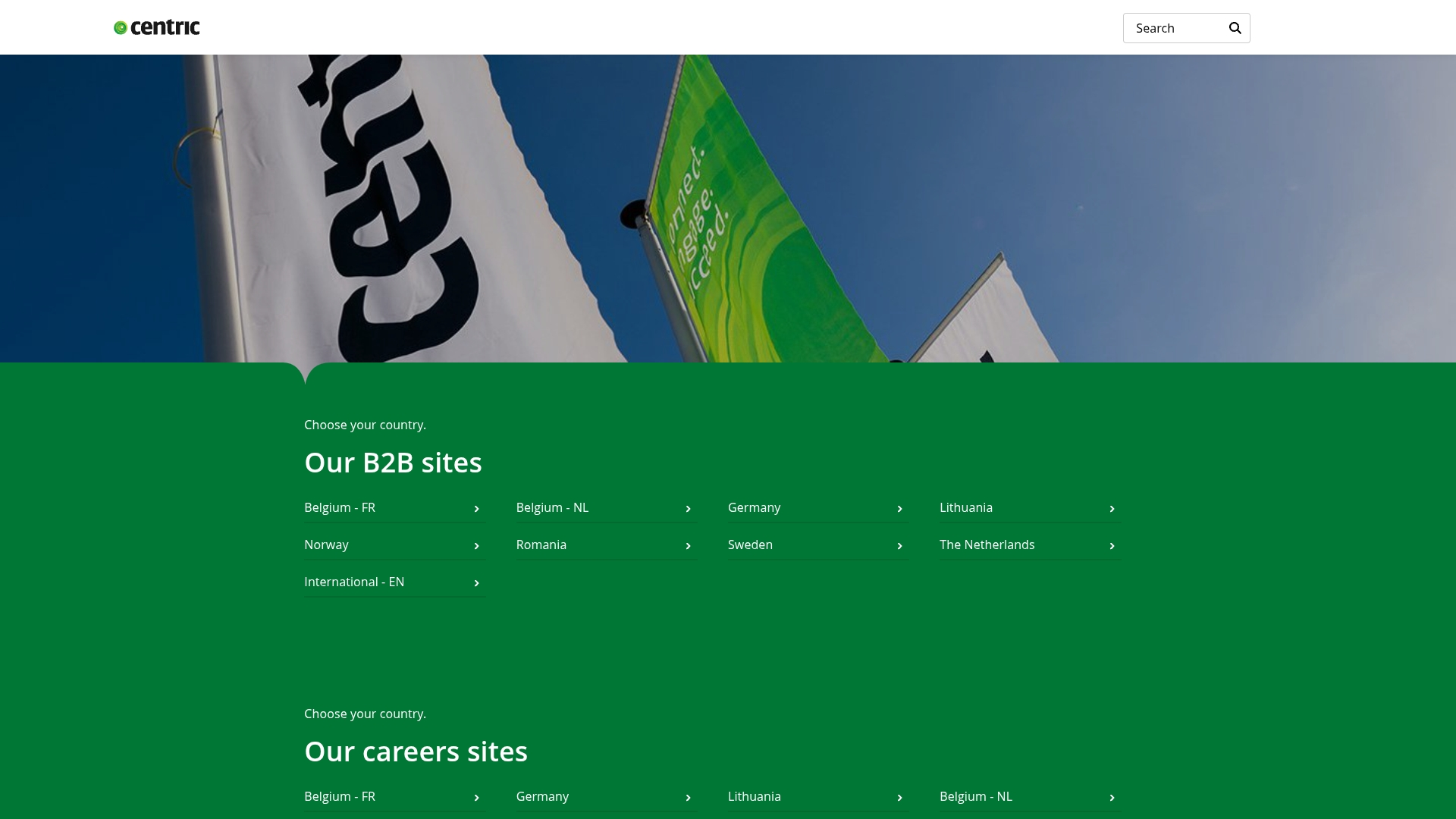Viewport: 1456px width, 819px height.
Task: Click the chevron beside B2B Belgium - FR
Action: pos(476,509)
